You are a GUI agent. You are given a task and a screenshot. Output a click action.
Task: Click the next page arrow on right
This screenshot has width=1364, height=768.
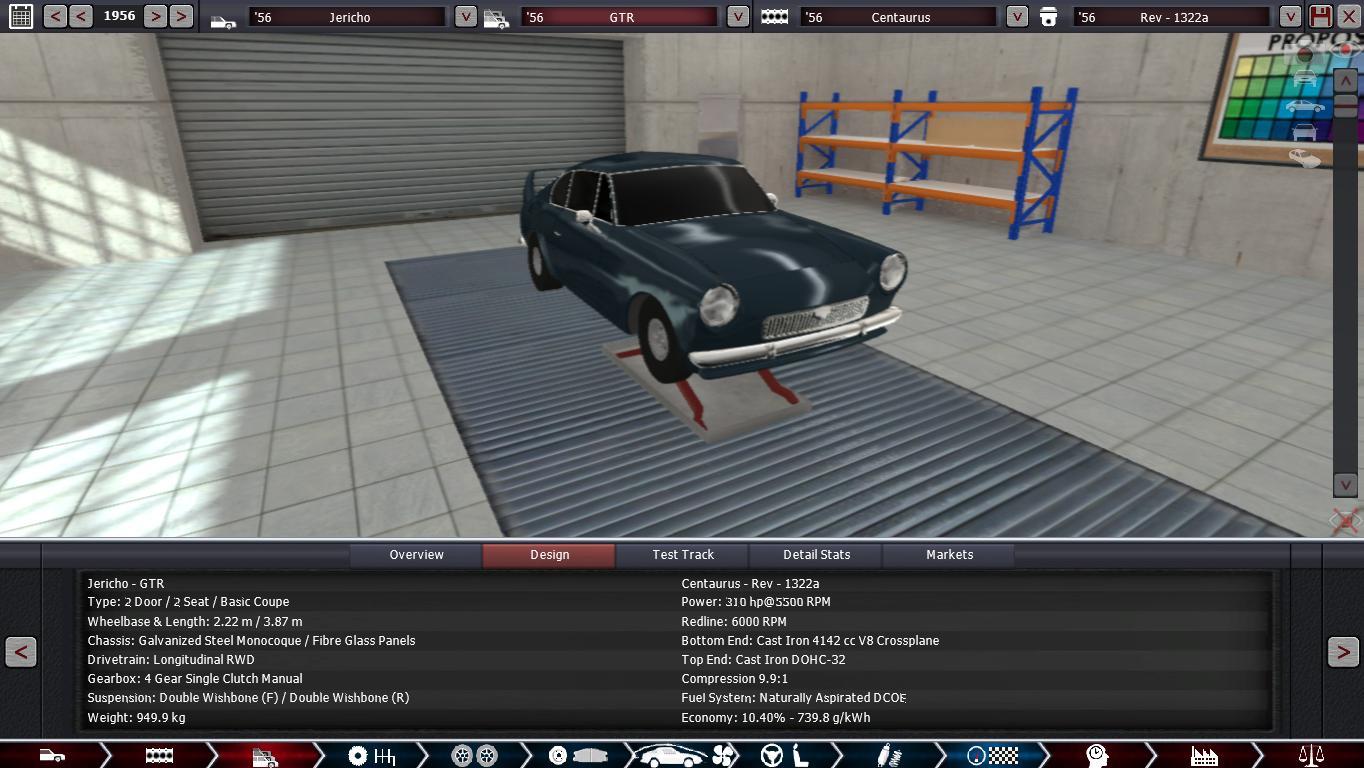pos(1343,652)
